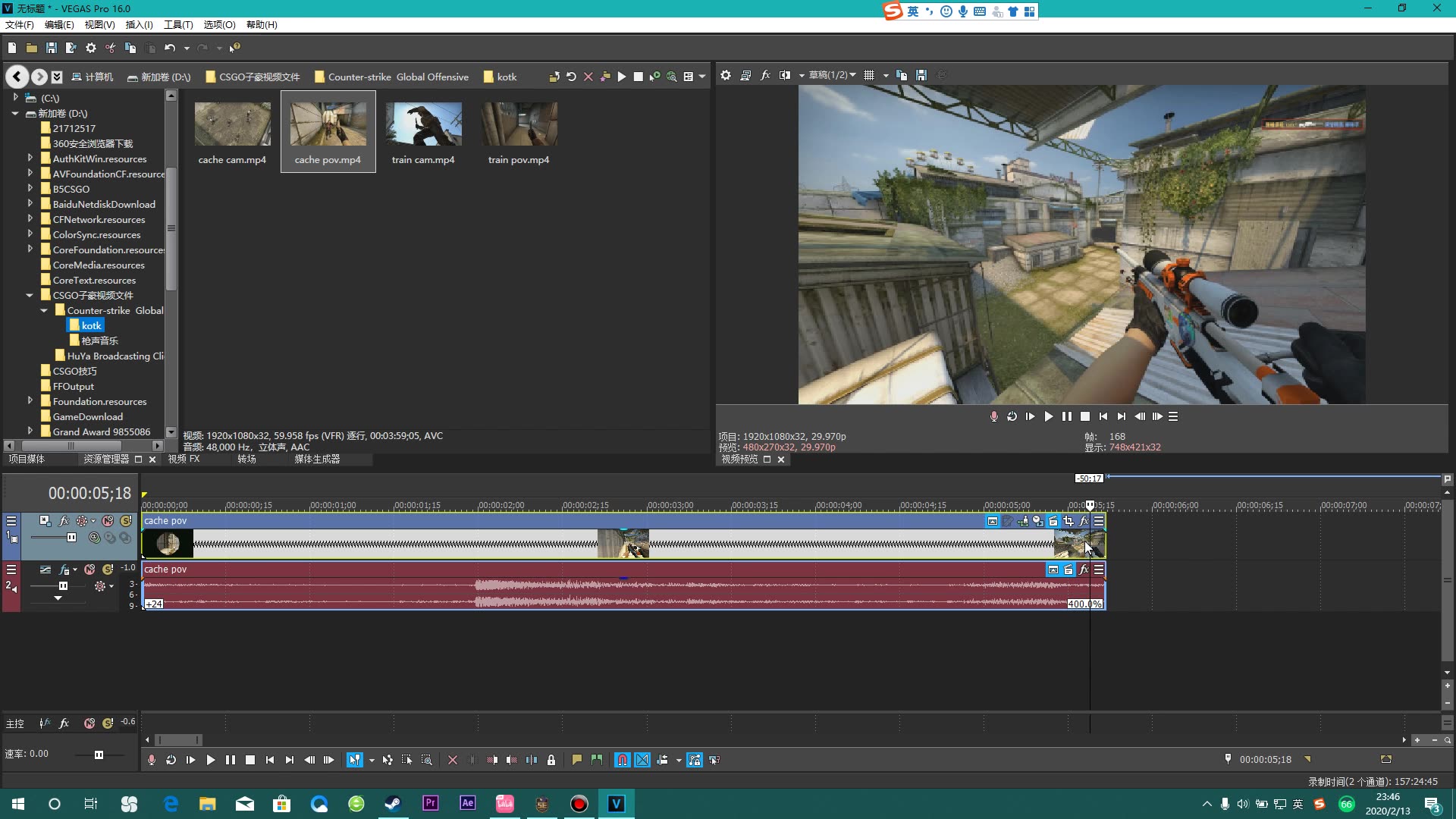Toggle split screen view in preview toolbar

[785, 75]
